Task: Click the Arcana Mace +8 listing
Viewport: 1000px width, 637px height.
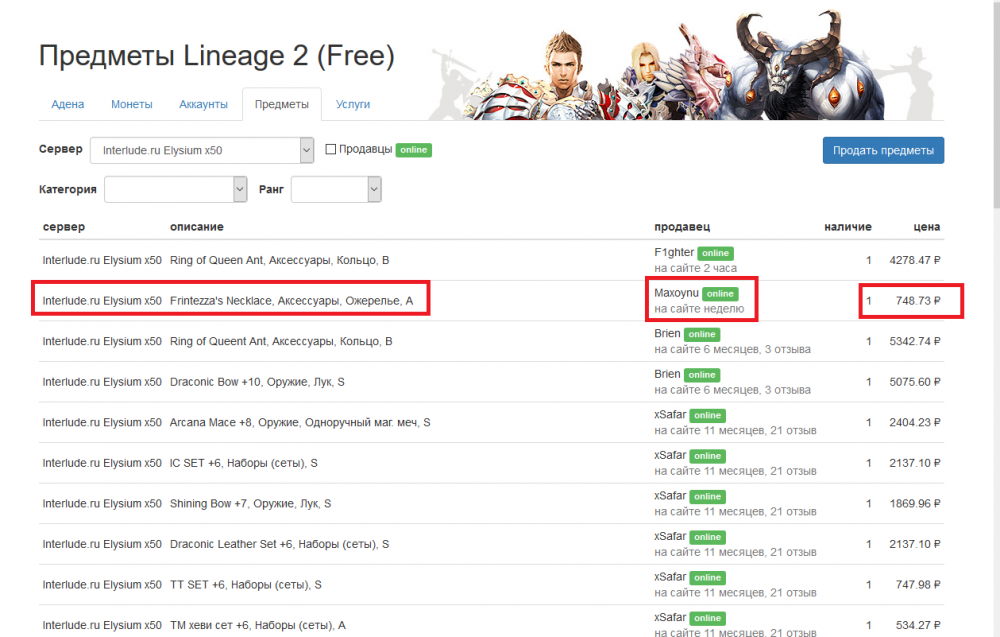Action: pyautogui.click(x=300, y=423)
